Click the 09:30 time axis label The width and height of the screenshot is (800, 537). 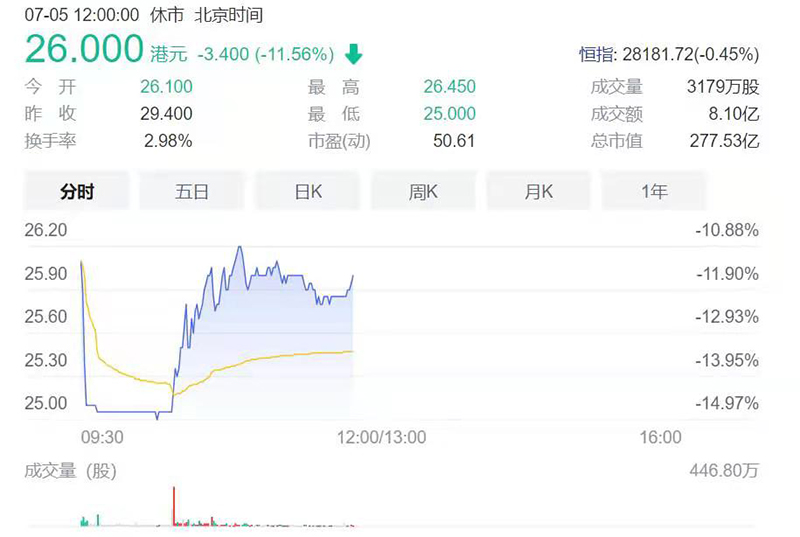point(101,437)
